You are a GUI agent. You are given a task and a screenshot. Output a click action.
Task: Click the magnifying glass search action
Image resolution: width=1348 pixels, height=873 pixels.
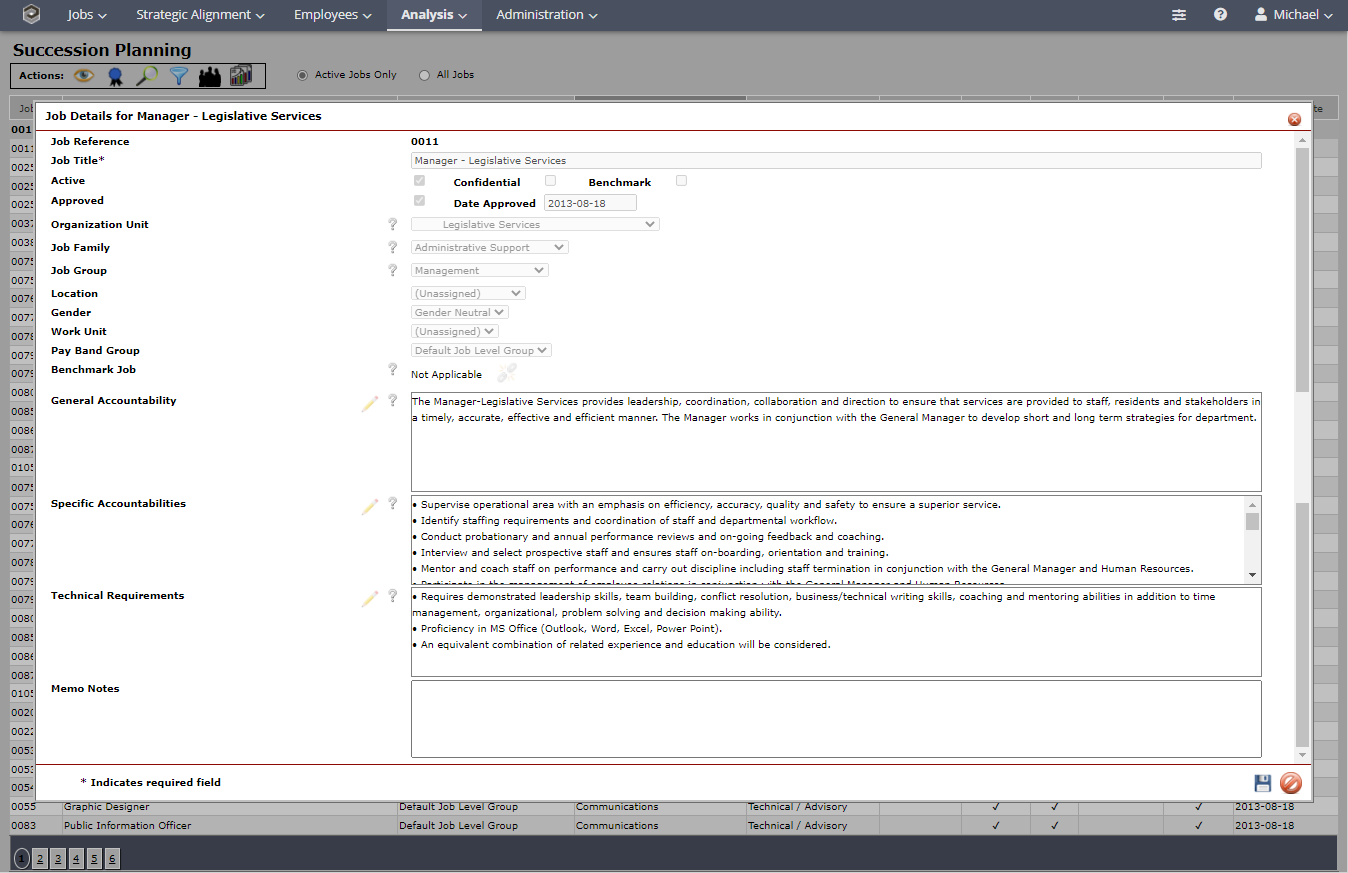[x=147, y=75]
